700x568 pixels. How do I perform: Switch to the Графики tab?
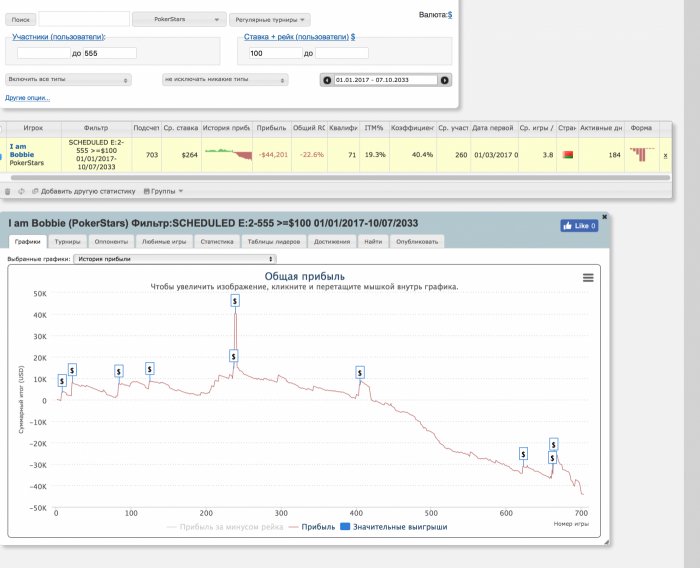click(28, 242)
